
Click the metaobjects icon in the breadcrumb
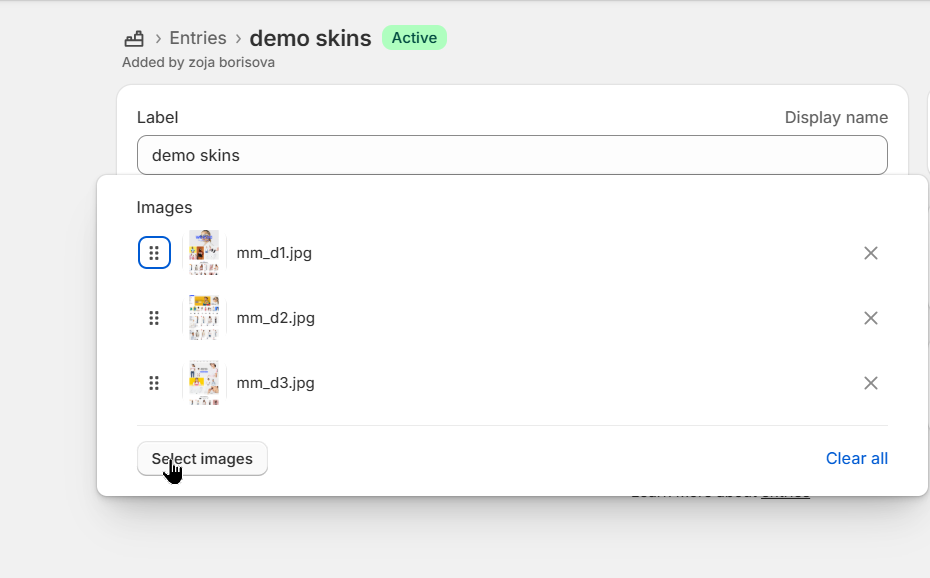134,39
